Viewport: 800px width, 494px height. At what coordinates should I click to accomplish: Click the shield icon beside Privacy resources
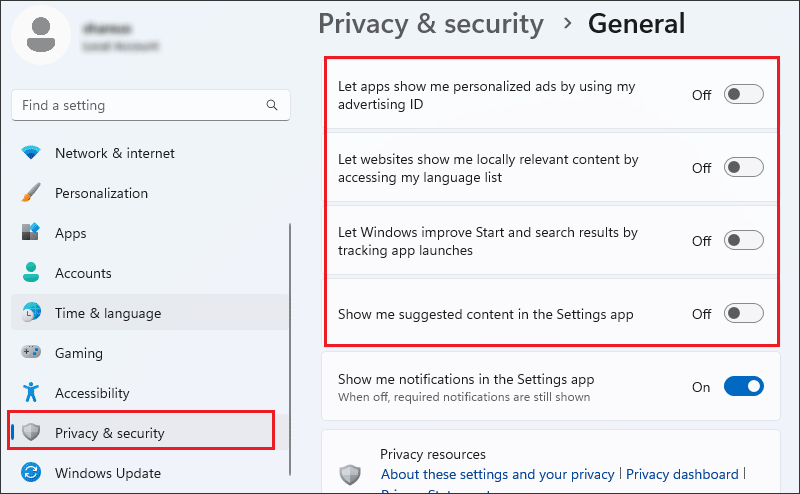tap(350, 475)
